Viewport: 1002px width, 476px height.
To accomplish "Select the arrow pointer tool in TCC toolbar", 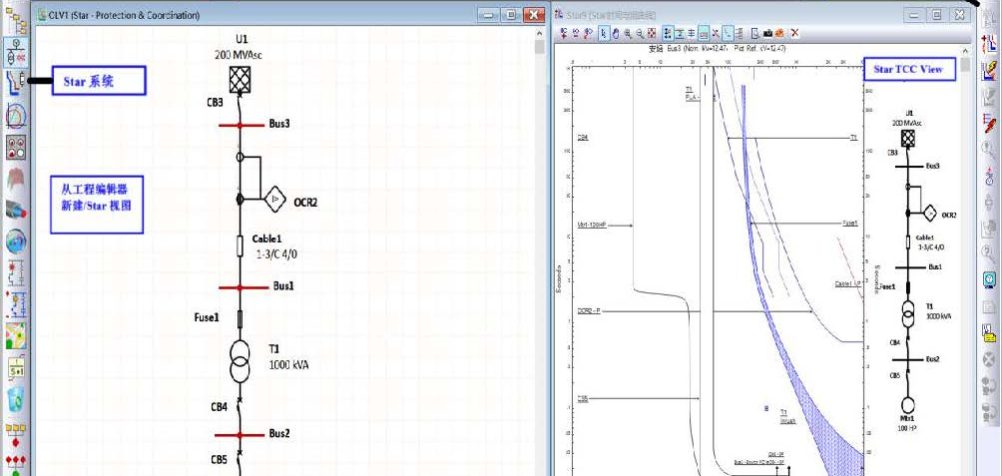I will tap(603, 33).
